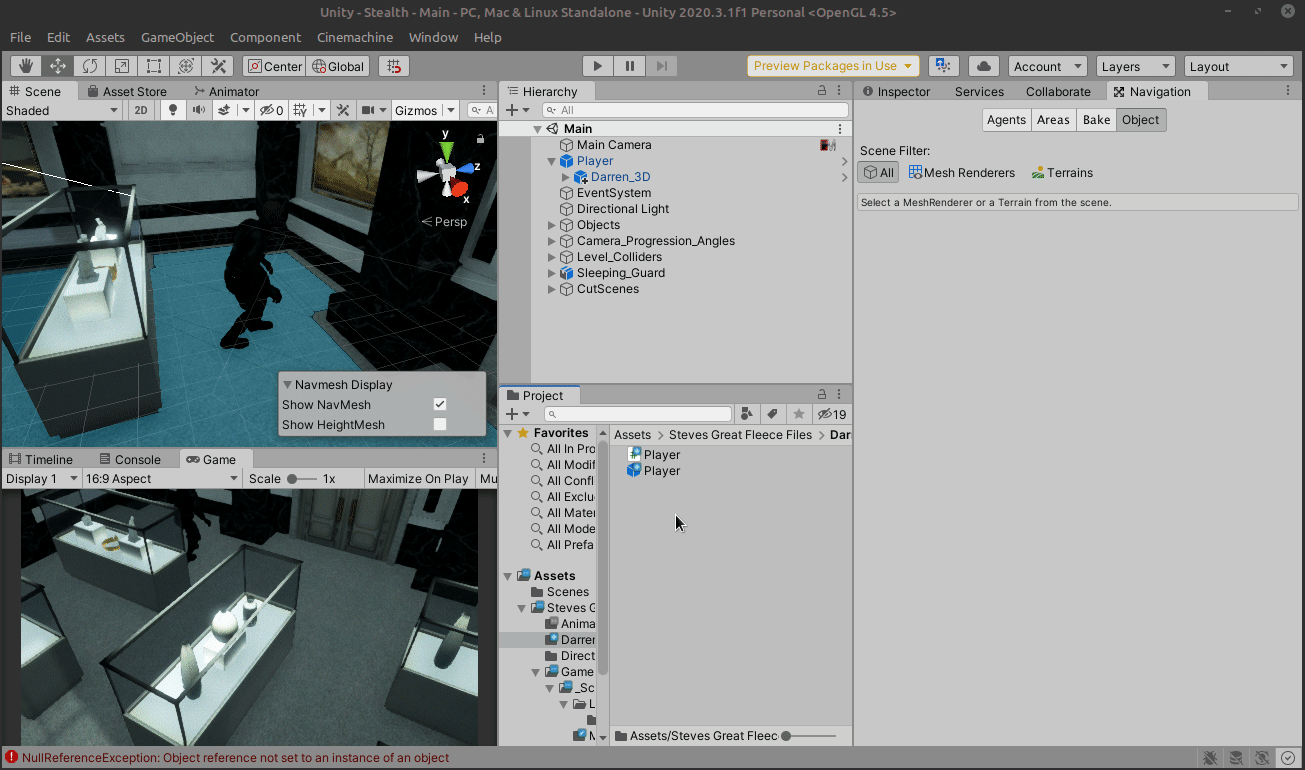Click the error icon in the status bar
Screen dimensions: 1305x770
11,758
